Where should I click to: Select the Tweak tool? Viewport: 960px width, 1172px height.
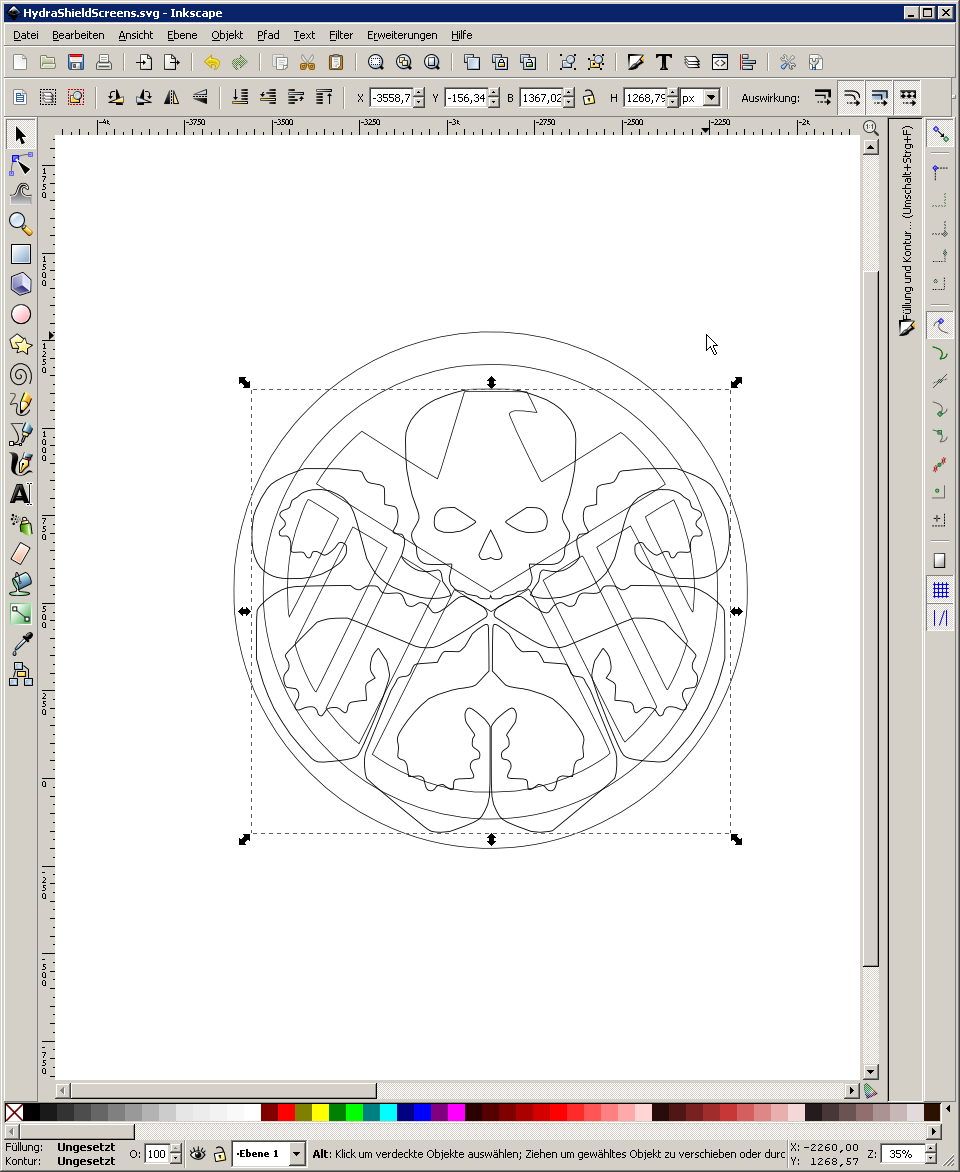click(20, 194)
